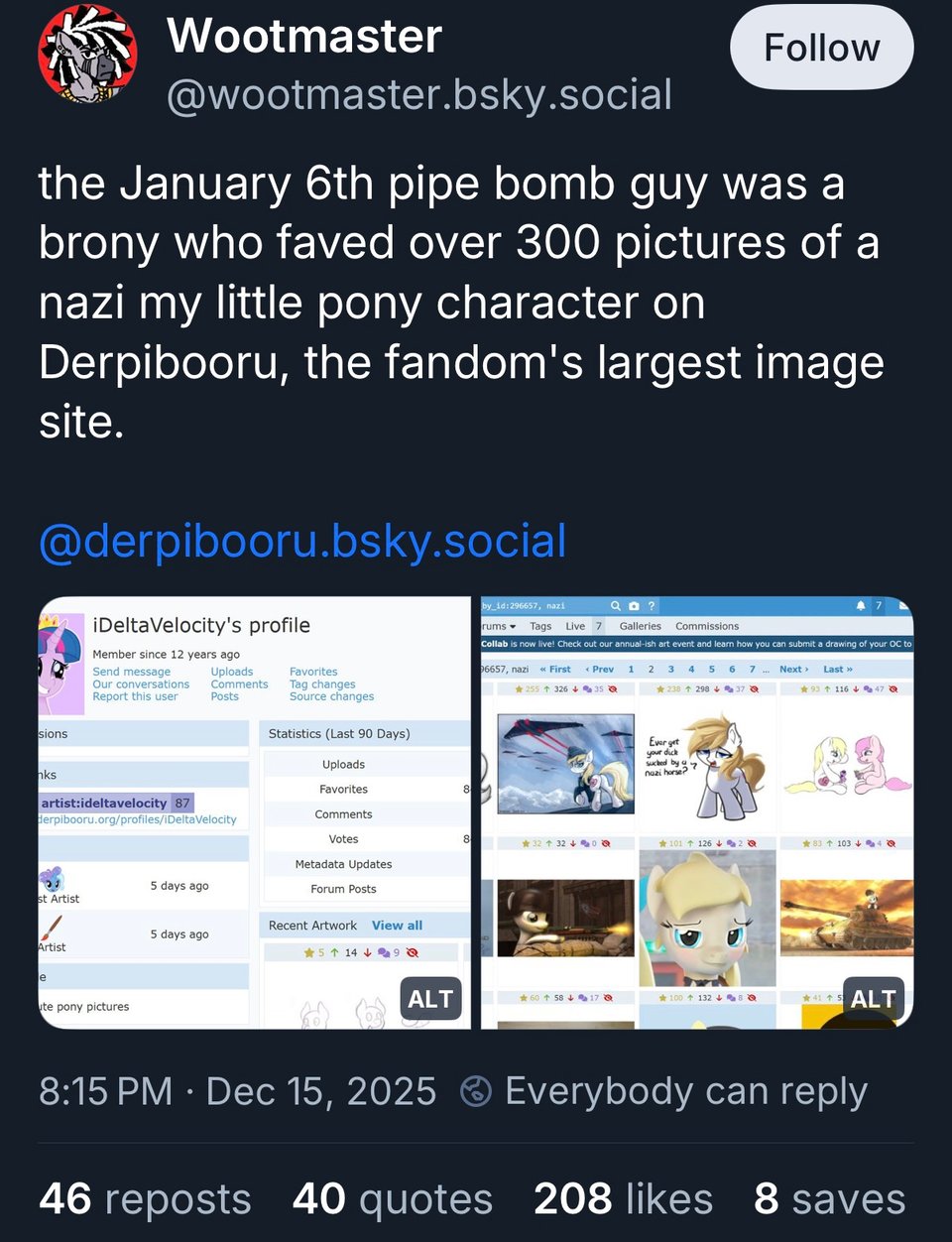Screen dimensions: 952x1242
Task: Expand the Forums dropdown in the nav bar
Action: point(499,626)
